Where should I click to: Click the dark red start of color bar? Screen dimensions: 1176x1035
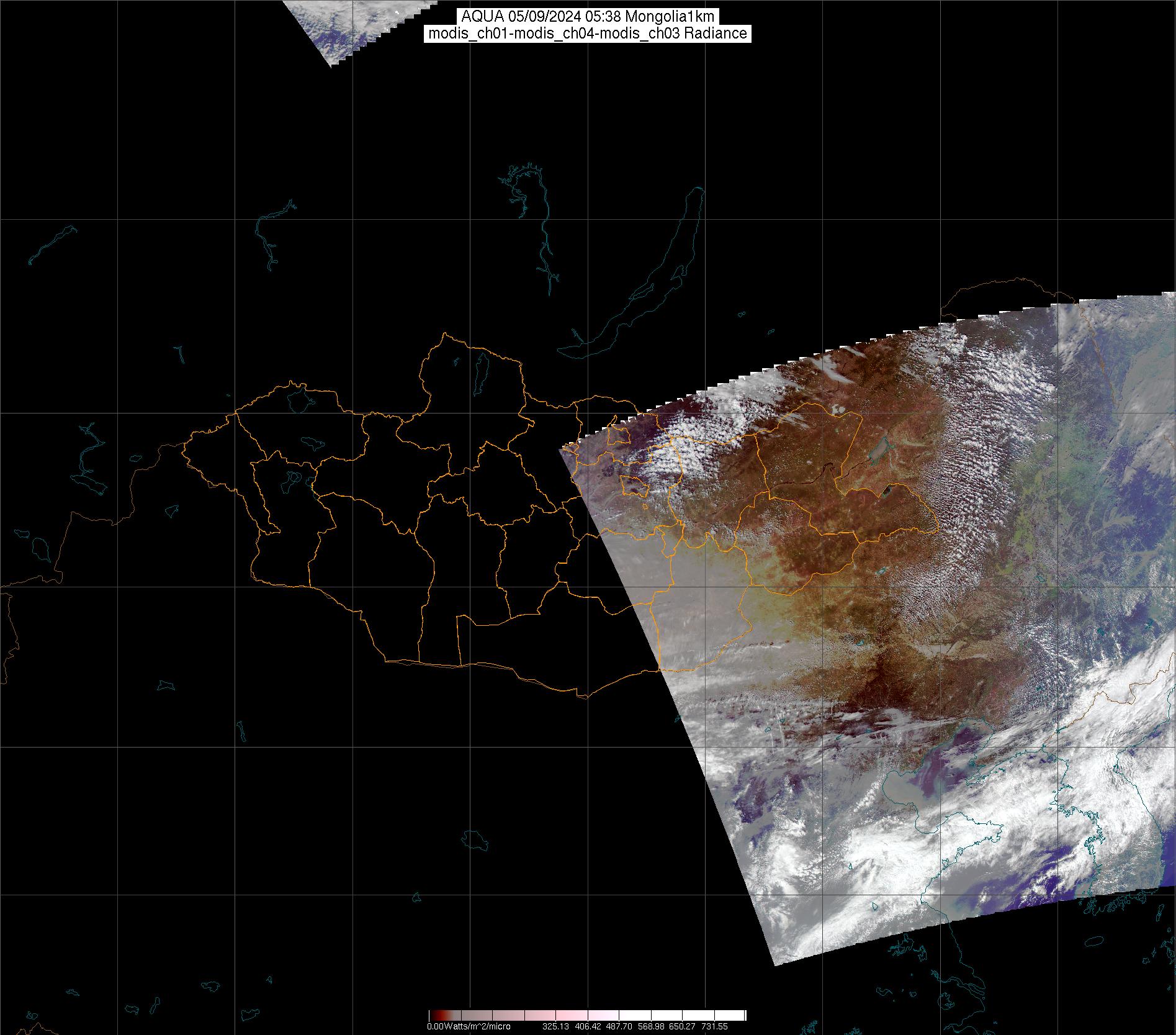[434, 1016]
